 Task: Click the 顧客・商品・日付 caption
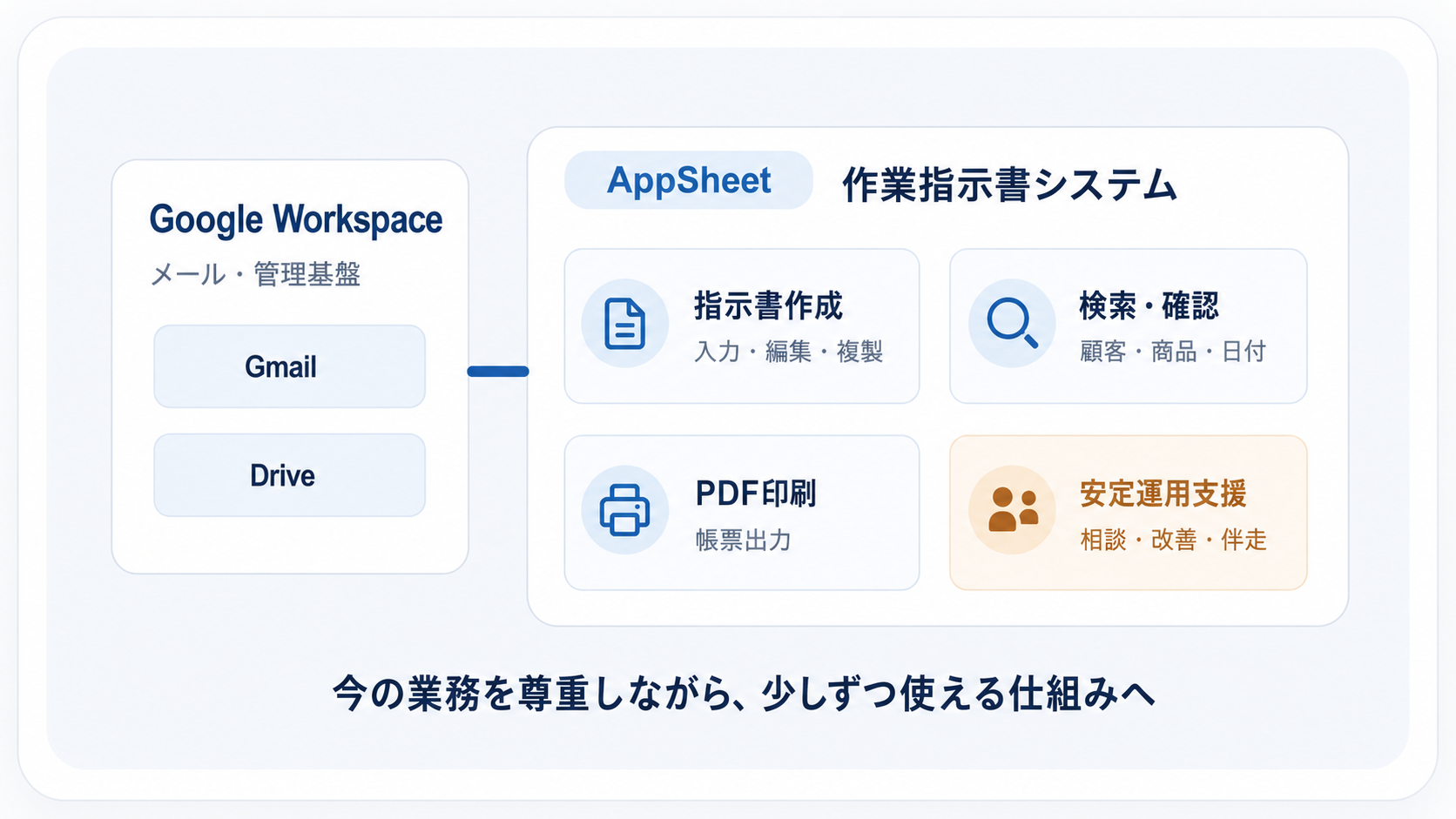coord(1172,352)
